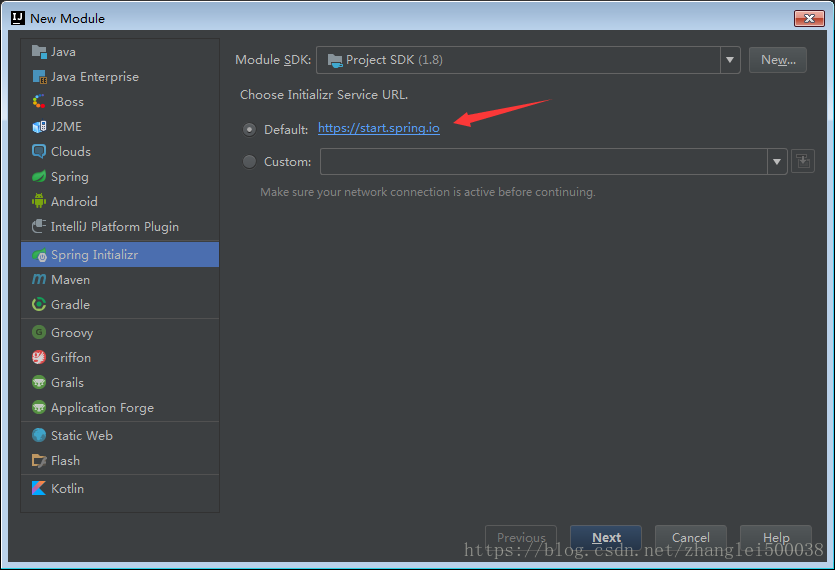
Task: Select the Groovy list entry
Action: [120, 332]
